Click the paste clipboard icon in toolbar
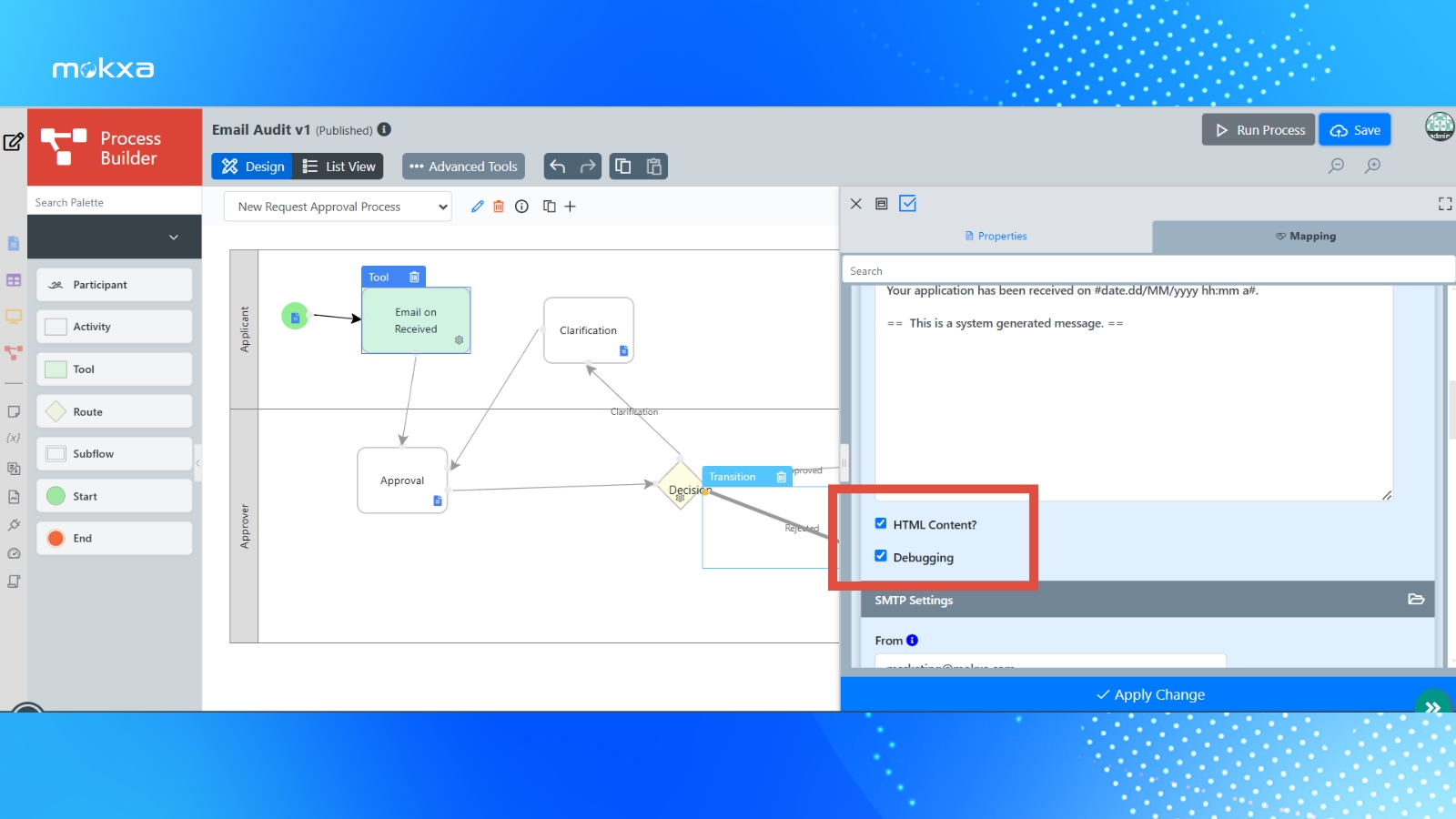Image resolution: width=1456 pixels, height=819 pixels. coord(653,167)
